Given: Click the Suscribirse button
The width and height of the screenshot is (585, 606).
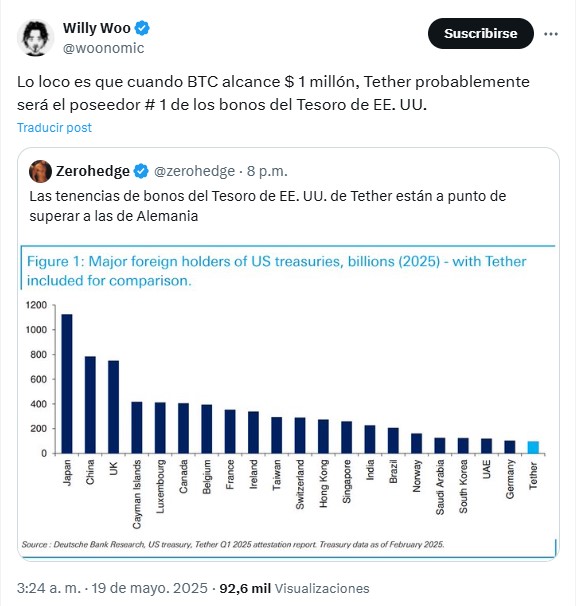Looking at the screenshot, I should [481, 34].
